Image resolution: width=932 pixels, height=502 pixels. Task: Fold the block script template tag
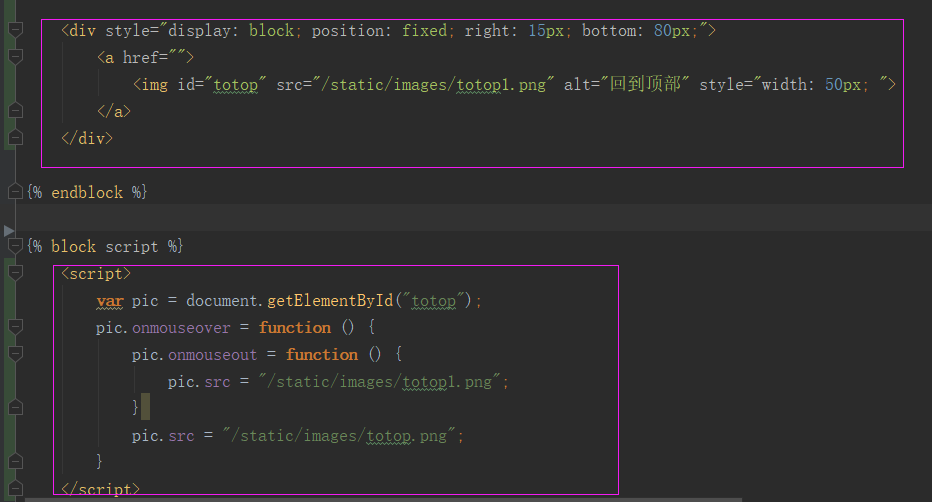tap(14, 246)
